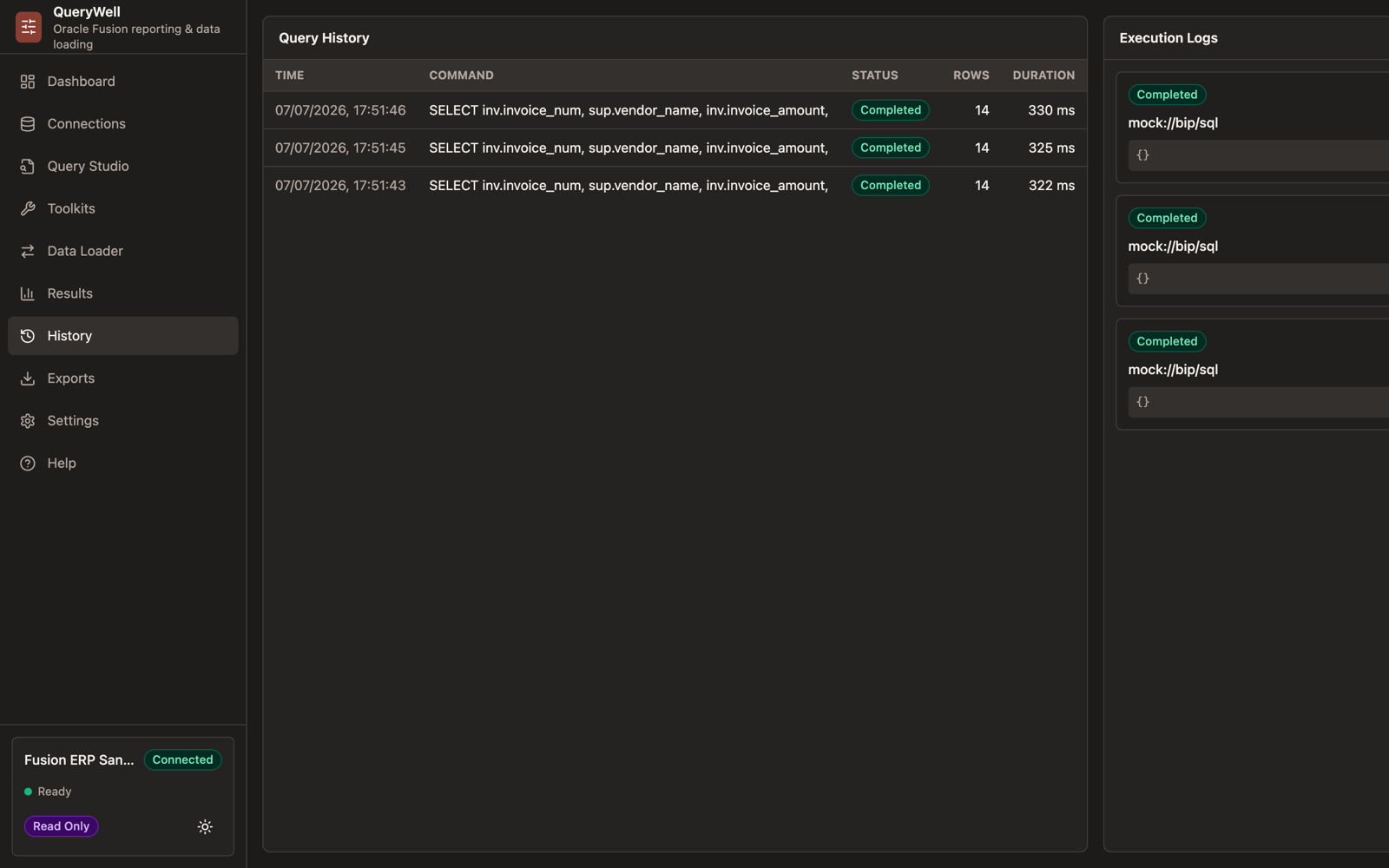Click the COMMAND column header
Viewport: 1389px width, 868px height.
click(x=461, y=76)
